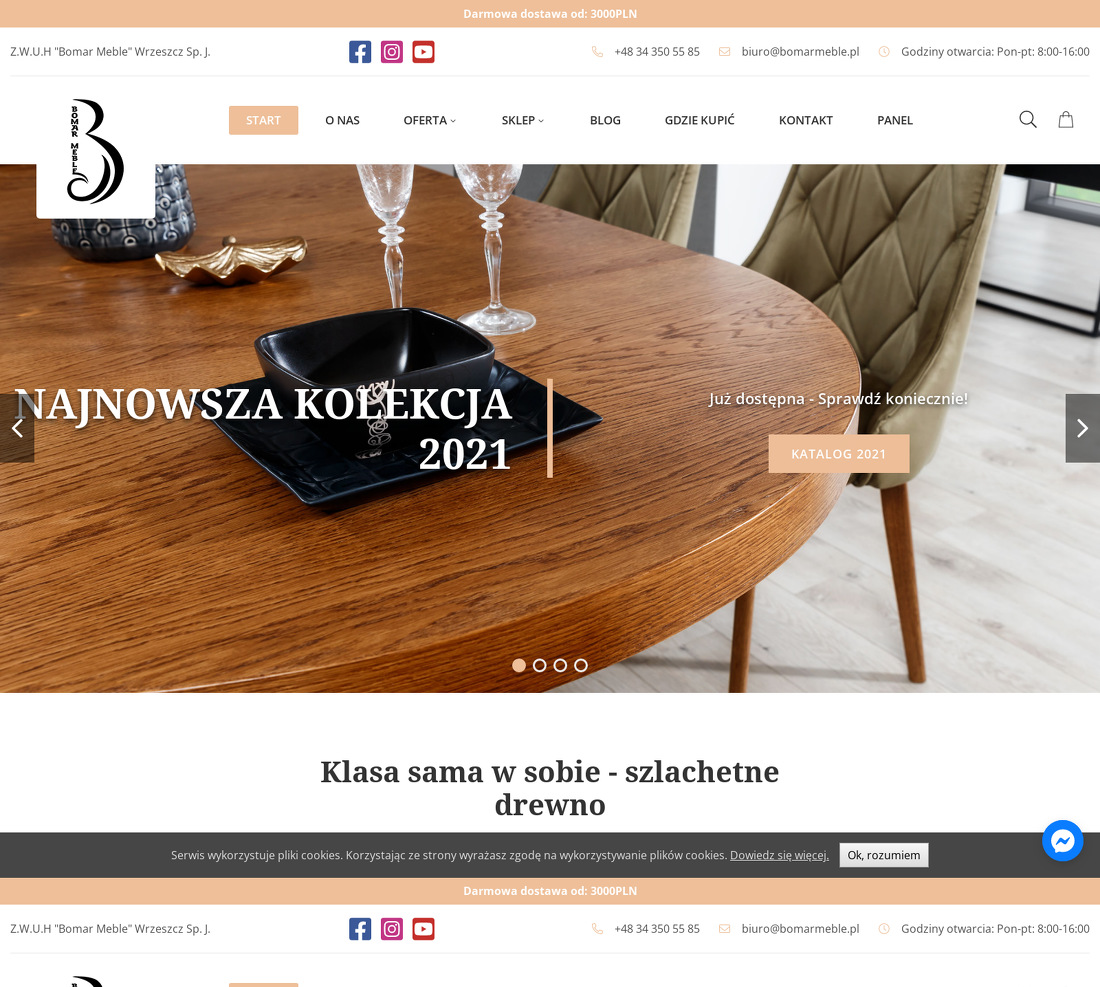Open the search magnifier icon
The image size is (1100, 987).
[1028, 120]
